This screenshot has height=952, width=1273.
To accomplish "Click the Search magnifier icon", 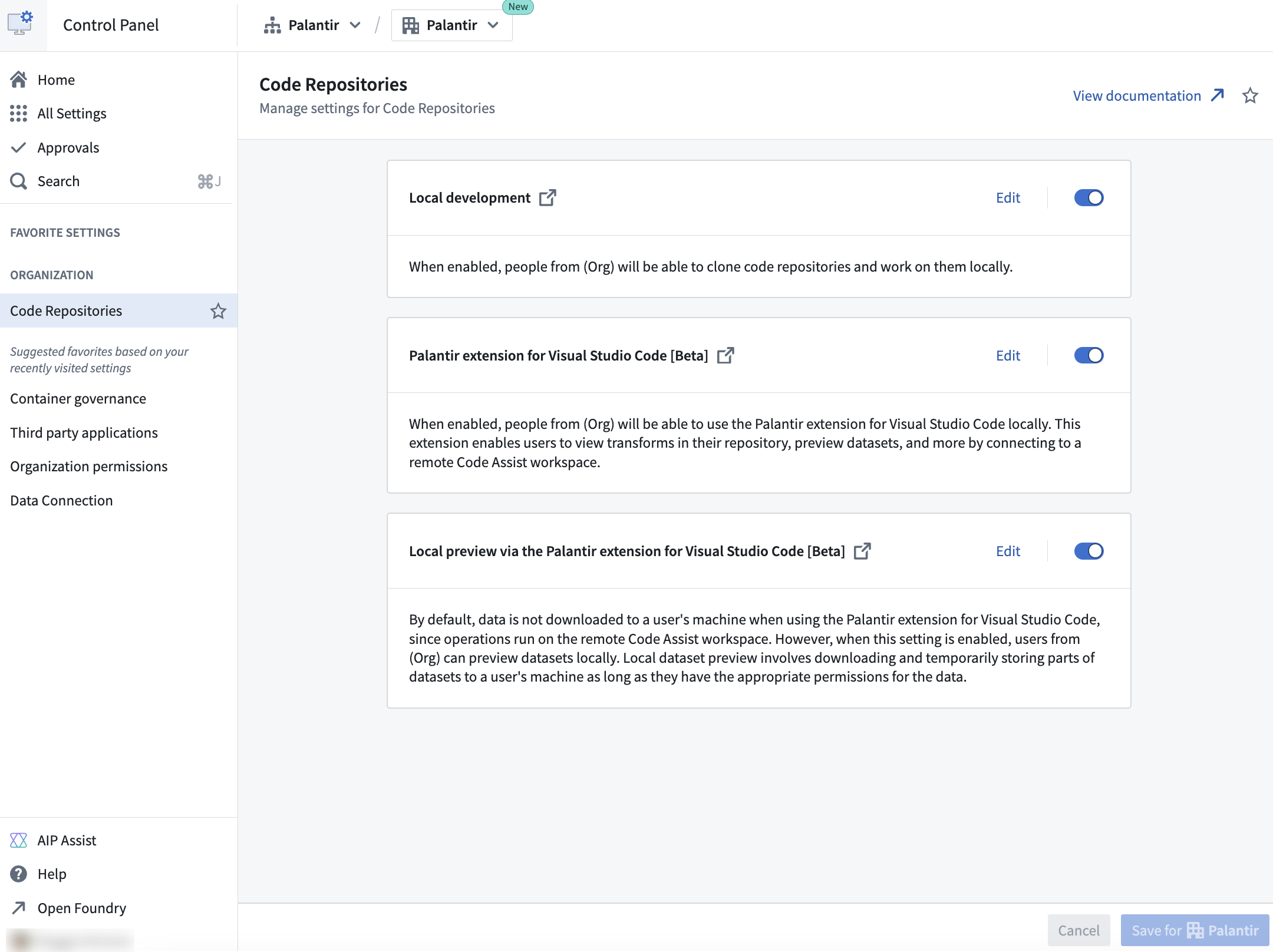I will 19,181.
